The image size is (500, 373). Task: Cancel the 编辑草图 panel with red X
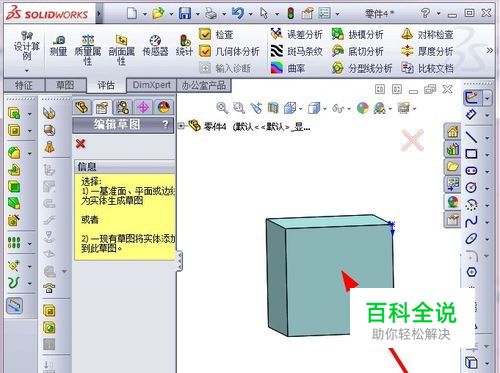tap(80, 144)
